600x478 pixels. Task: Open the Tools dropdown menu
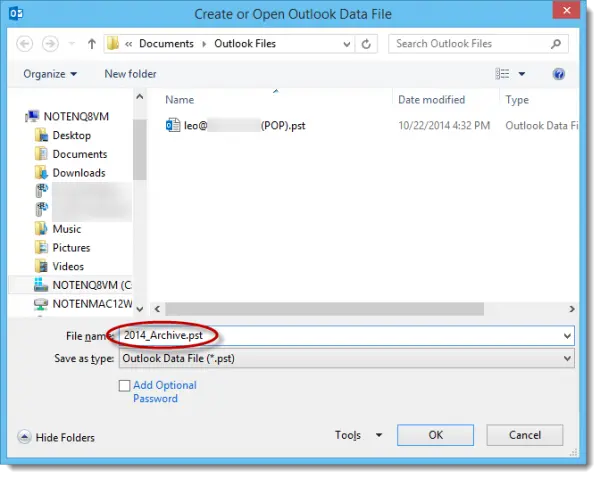click(359, 435)
